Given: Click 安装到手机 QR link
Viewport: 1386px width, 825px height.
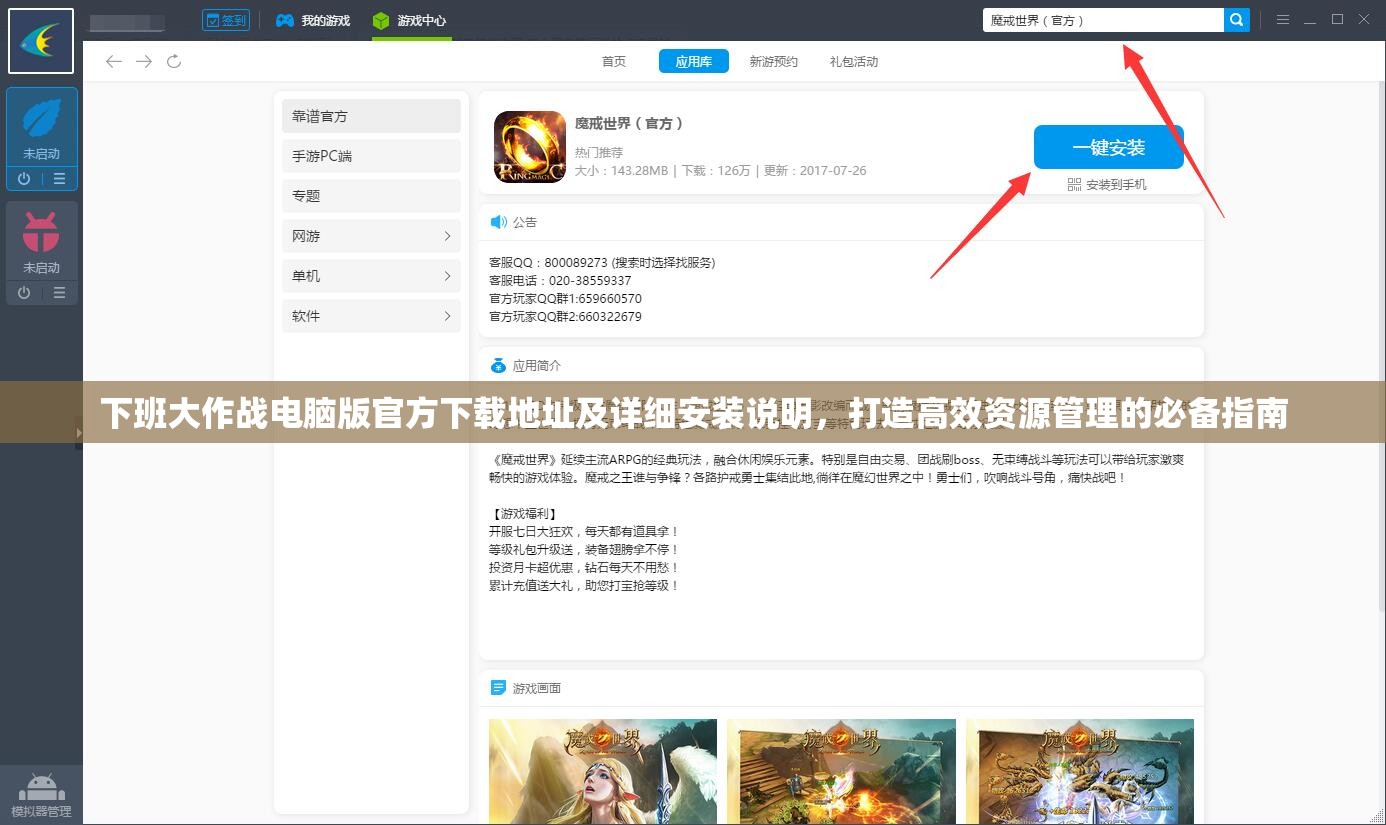Looking at the screenshot, I should (x=1107, y=185).
